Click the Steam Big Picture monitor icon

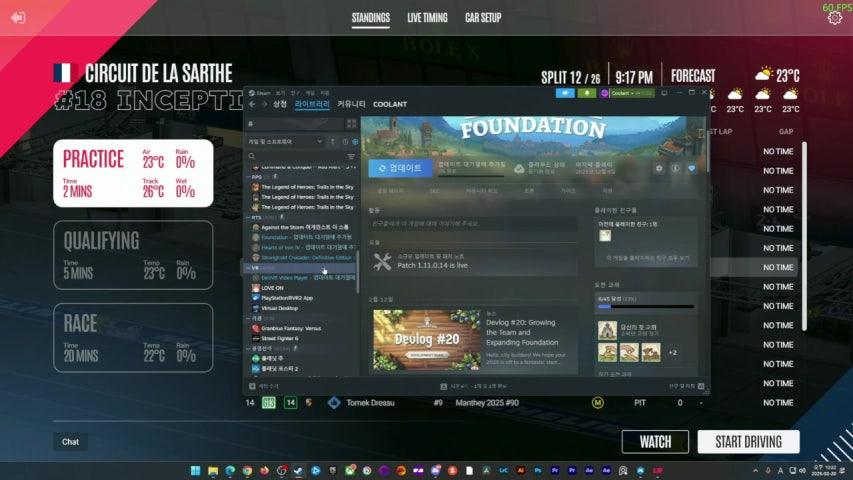click(x=664, y=93)
